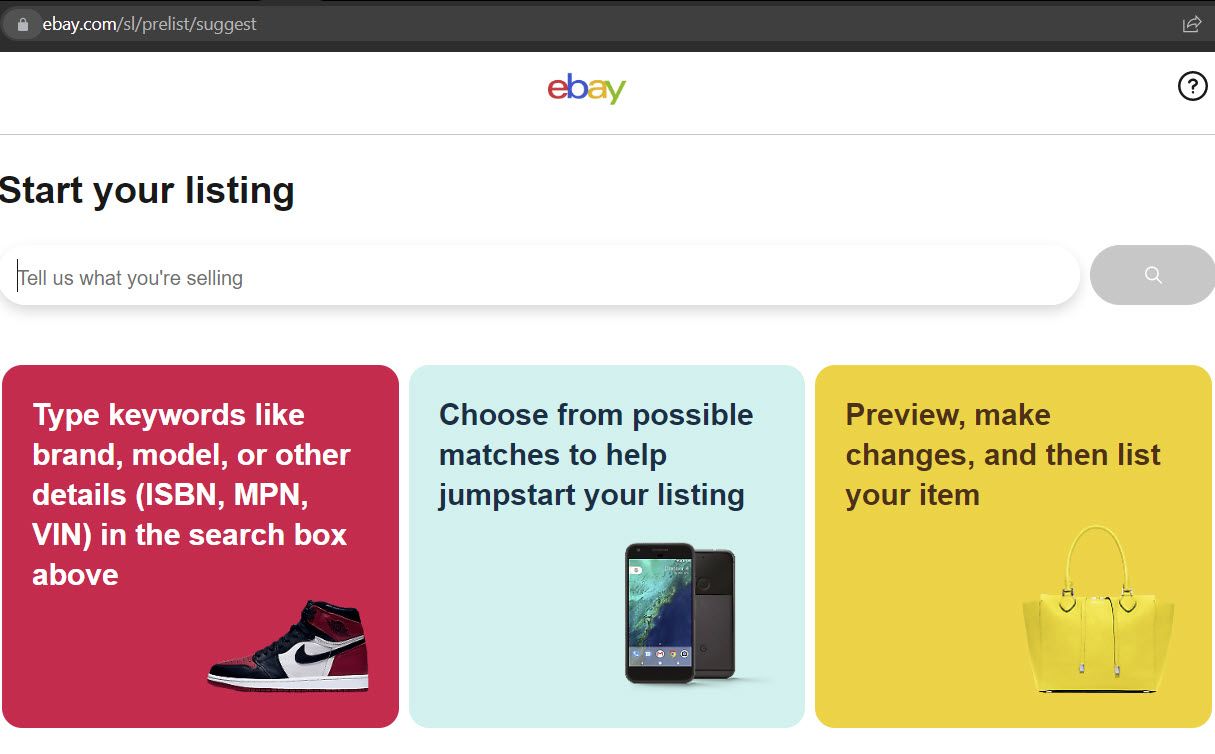The width and height of the screenshot is (1215, 754).
Task: Click the 'details (ISBN, MPN,' text line
Action: pos(170,494)
